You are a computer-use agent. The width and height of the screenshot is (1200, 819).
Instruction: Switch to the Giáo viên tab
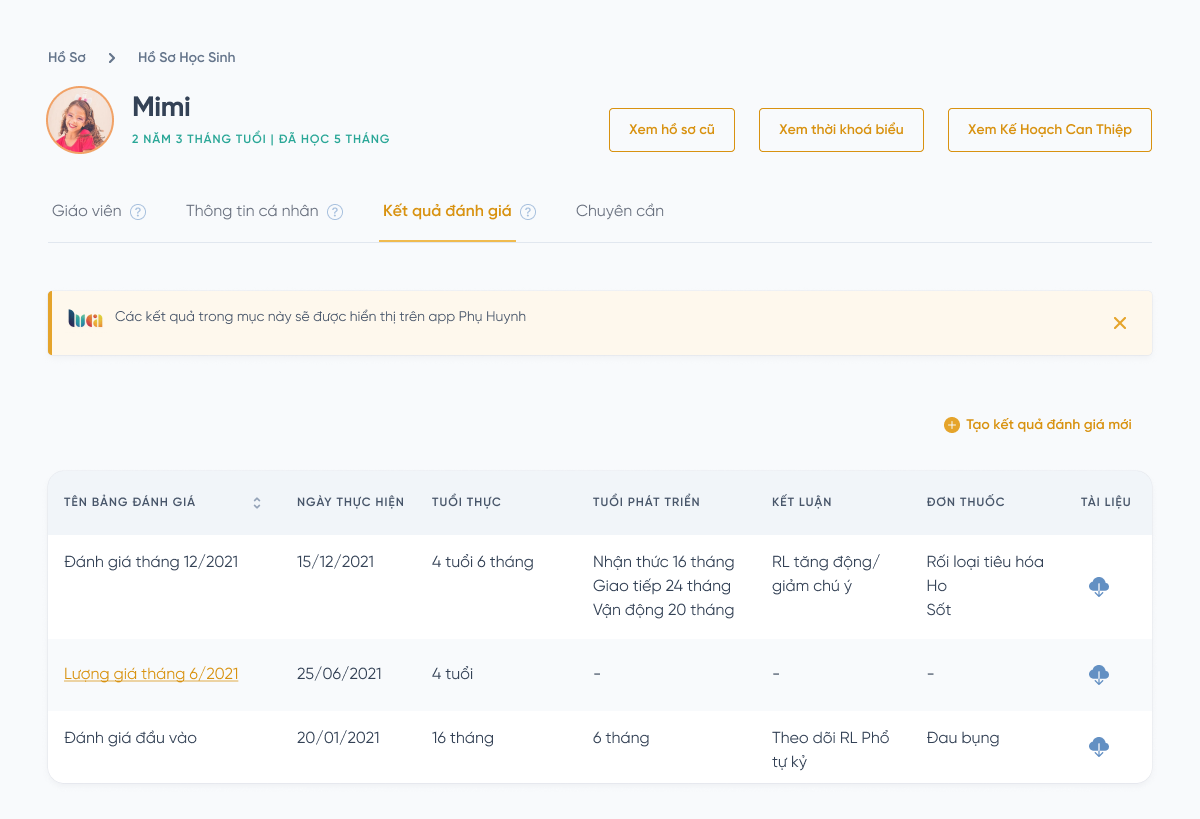pos(87,211)
